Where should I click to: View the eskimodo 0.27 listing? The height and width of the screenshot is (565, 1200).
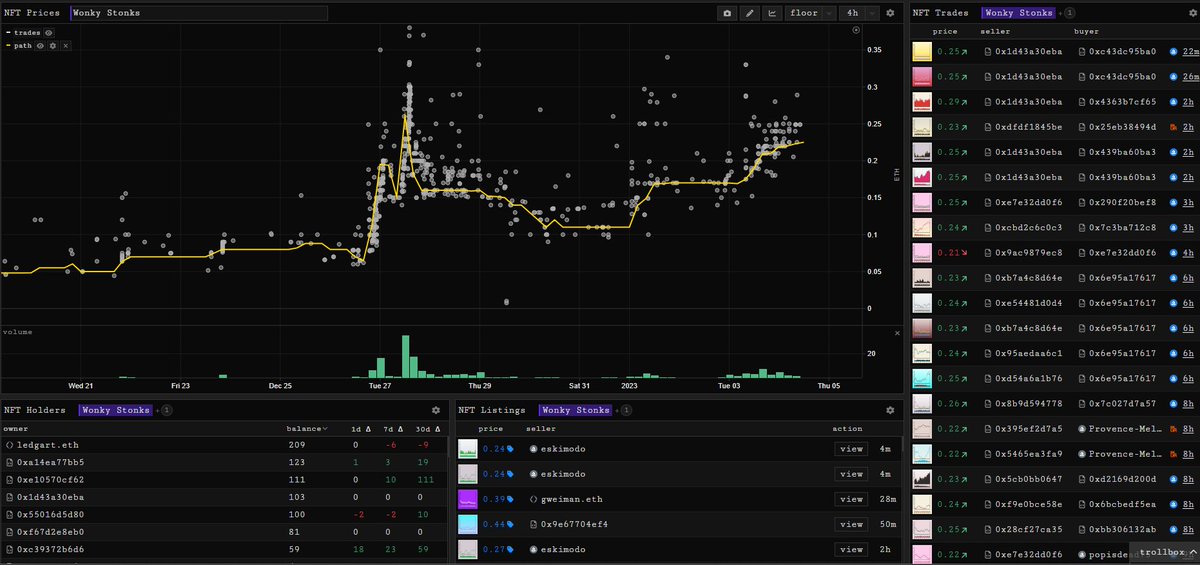point(851,549)
